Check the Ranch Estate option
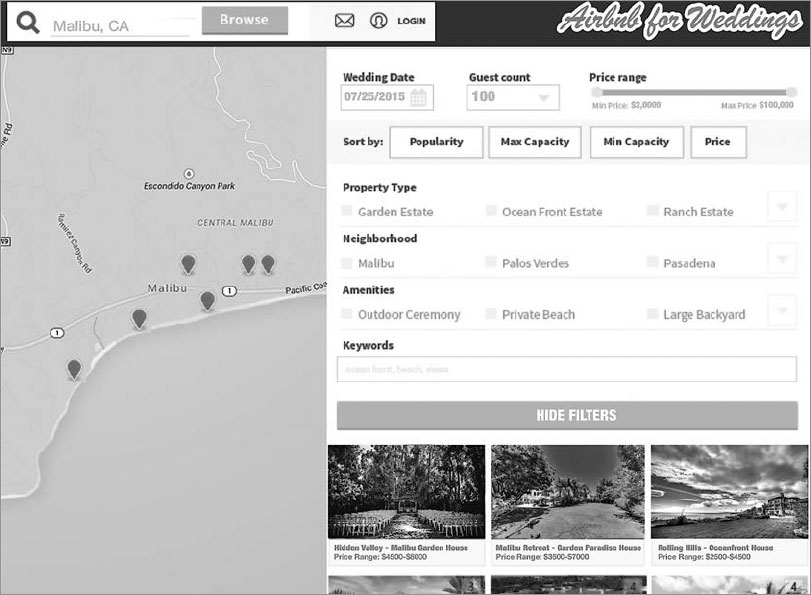811x595 pixels. (x=653, y=210)
